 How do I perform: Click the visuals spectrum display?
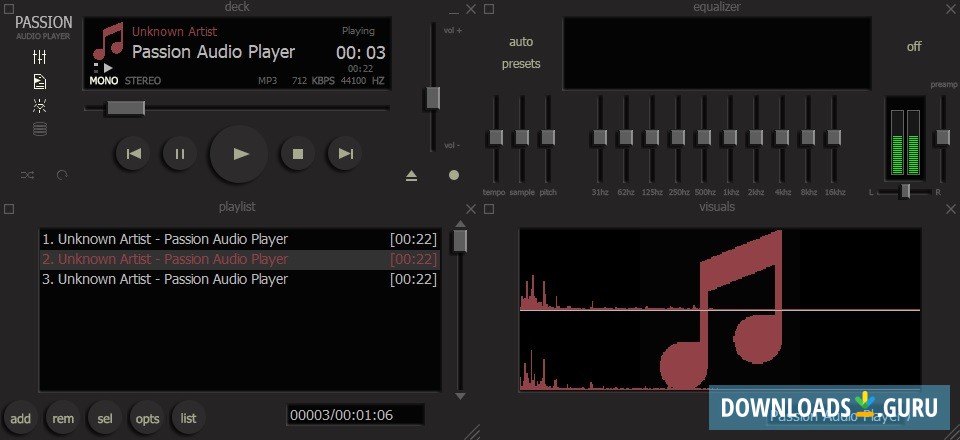tap(720, 310)
